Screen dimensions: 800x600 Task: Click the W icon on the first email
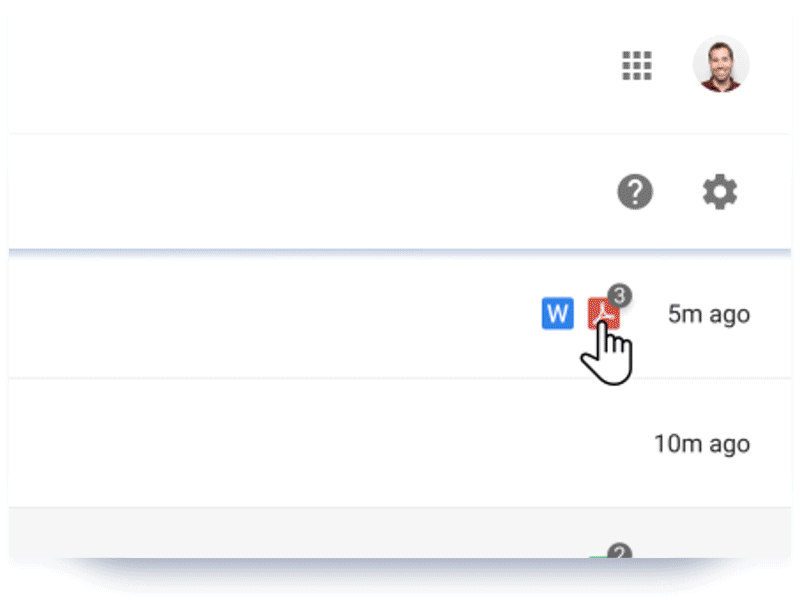tap(557, 314)
